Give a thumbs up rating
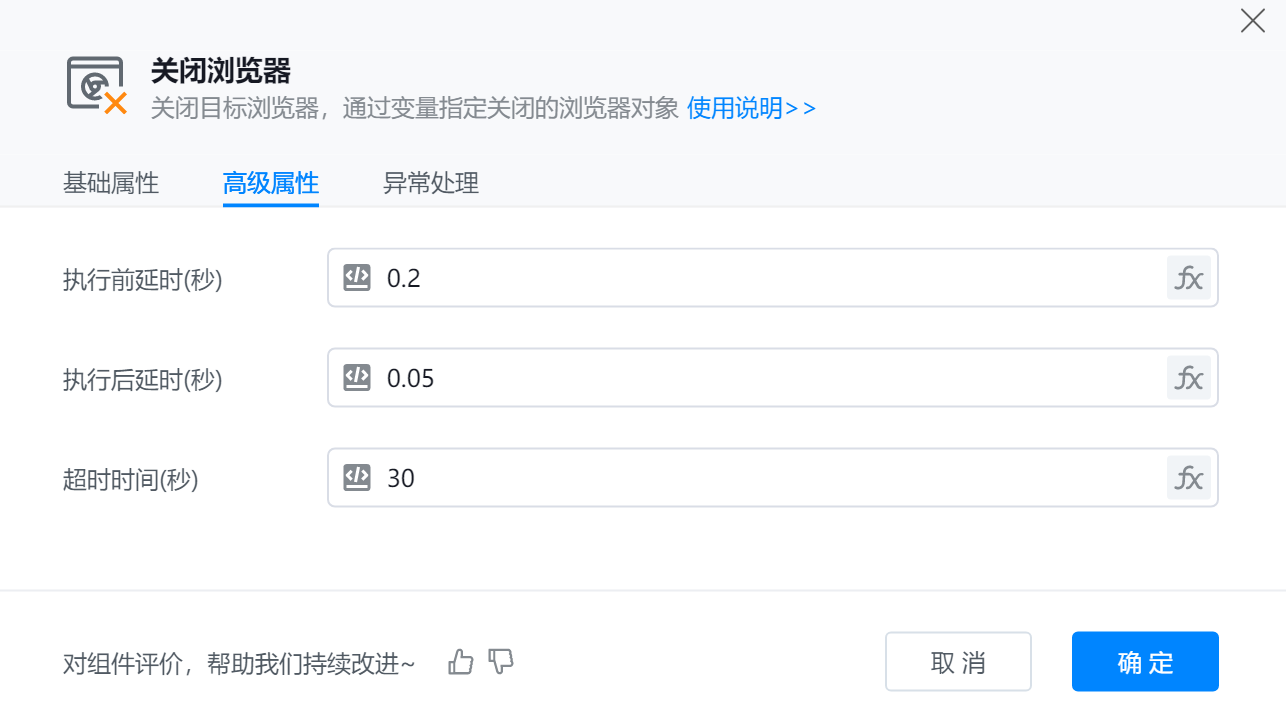Screen dimensions: 1286x721 pos(461,661)
